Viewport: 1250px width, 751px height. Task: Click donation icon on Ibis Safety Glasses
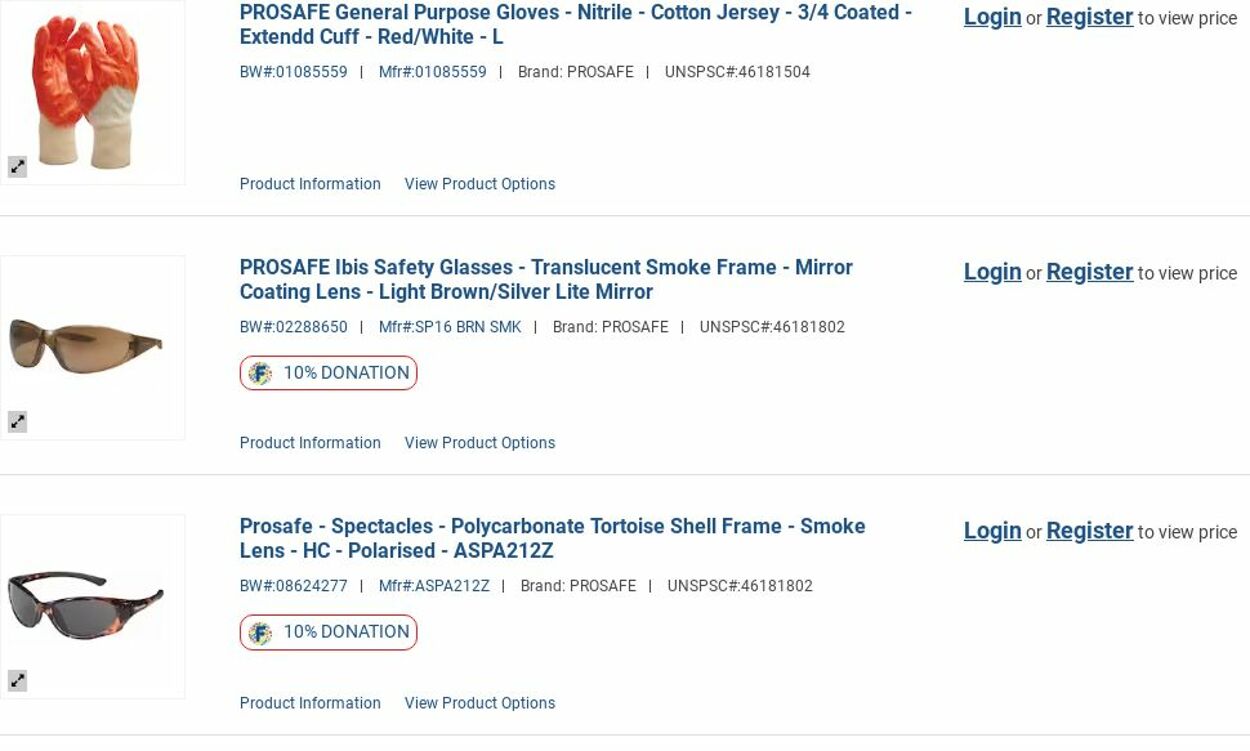pyautogui.click(x=260, y=373)
